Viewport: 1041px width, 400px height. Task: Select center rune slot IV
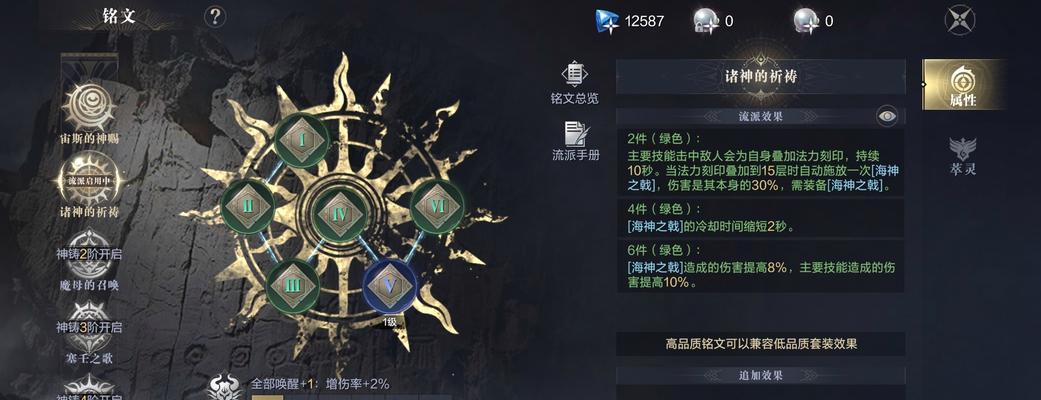pos(339,214)
